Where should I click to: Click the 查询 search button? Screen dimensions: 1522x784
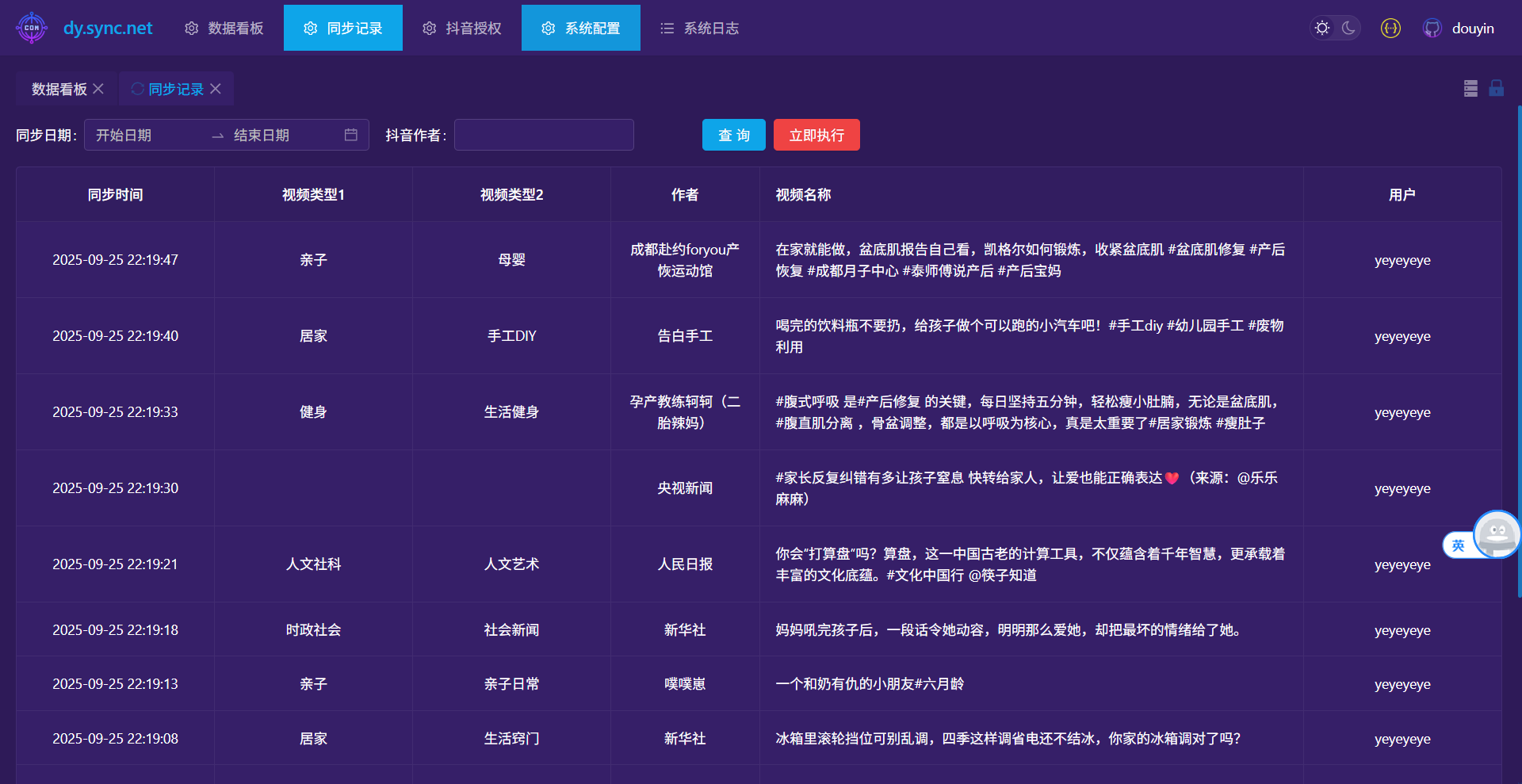[734, 135]
